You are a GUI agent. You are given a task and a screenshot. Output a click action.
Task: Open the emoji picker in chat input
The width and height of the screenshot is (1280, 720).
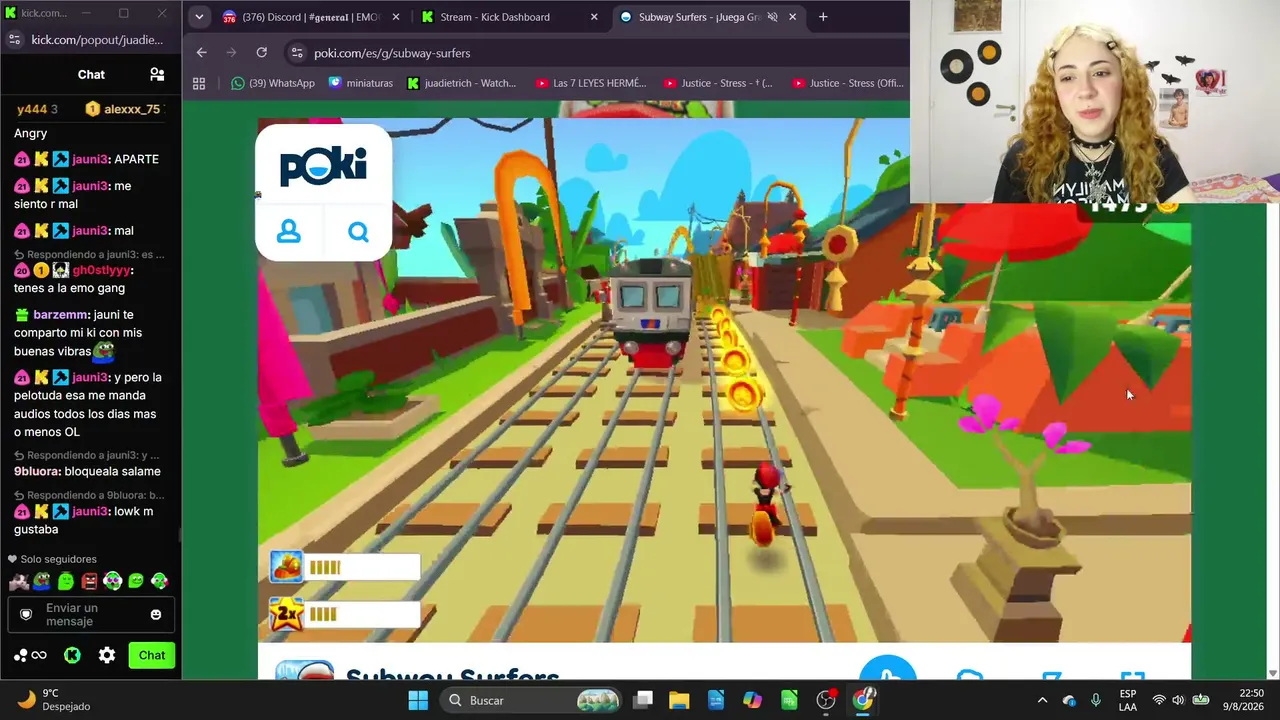coord(156,615)
